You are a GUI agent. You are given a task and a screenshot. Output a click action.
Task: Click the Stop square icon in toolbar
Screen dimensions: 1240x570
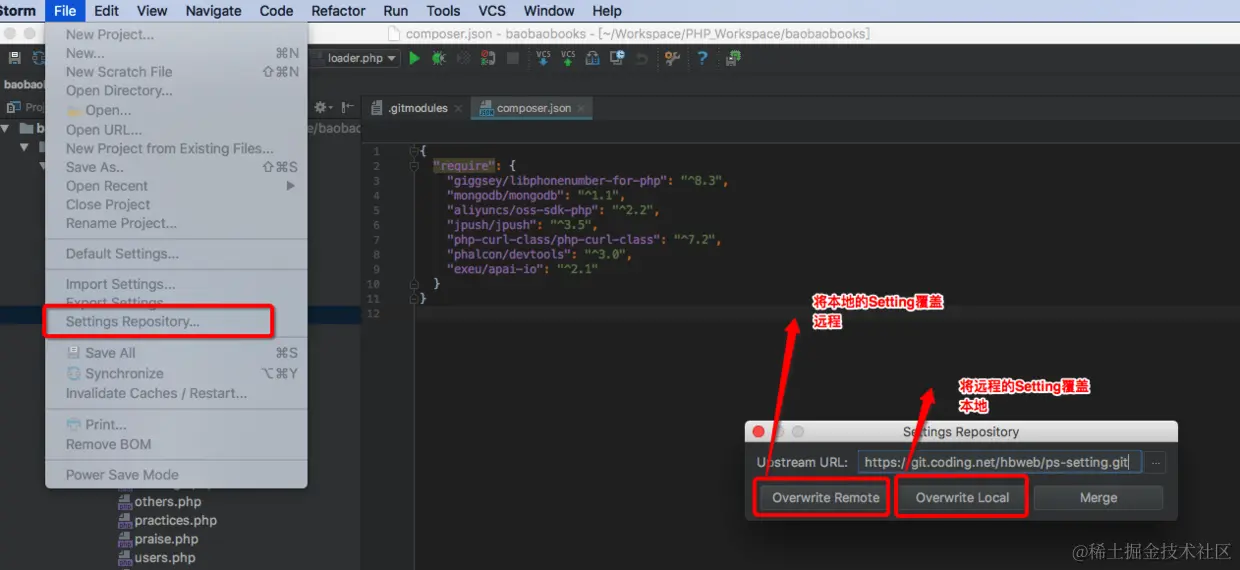(512, 58)
